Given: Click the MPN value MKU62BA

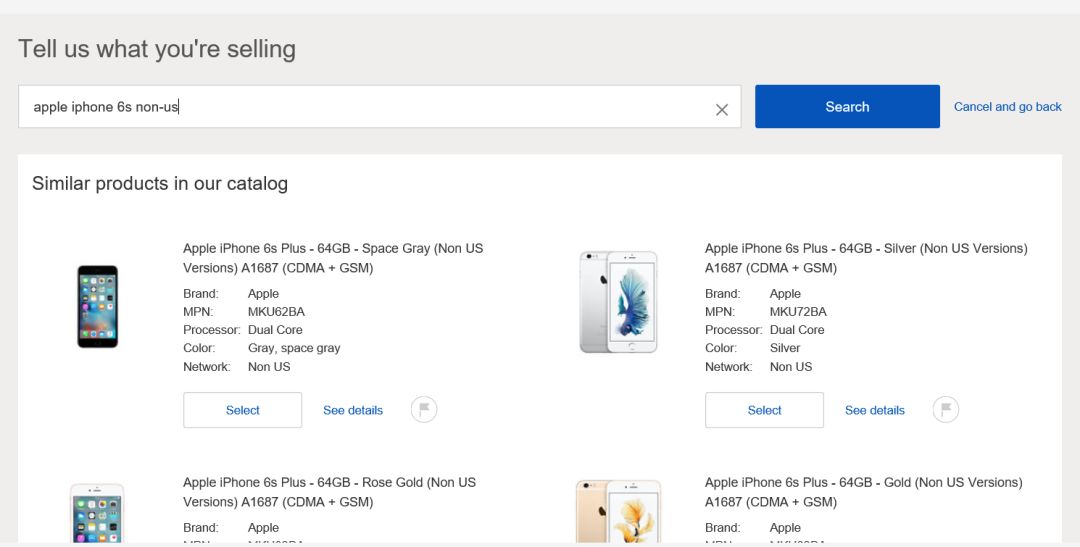Looking at the screenshot, I should [276, 311].
